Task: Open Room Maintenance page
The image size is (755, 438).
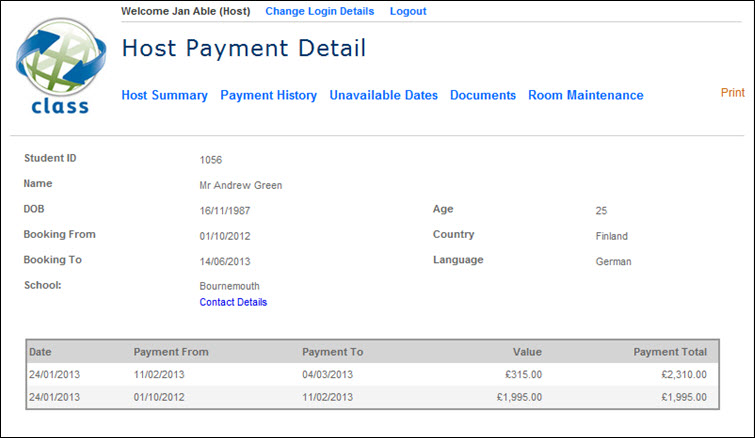Action: pos(585,96)
